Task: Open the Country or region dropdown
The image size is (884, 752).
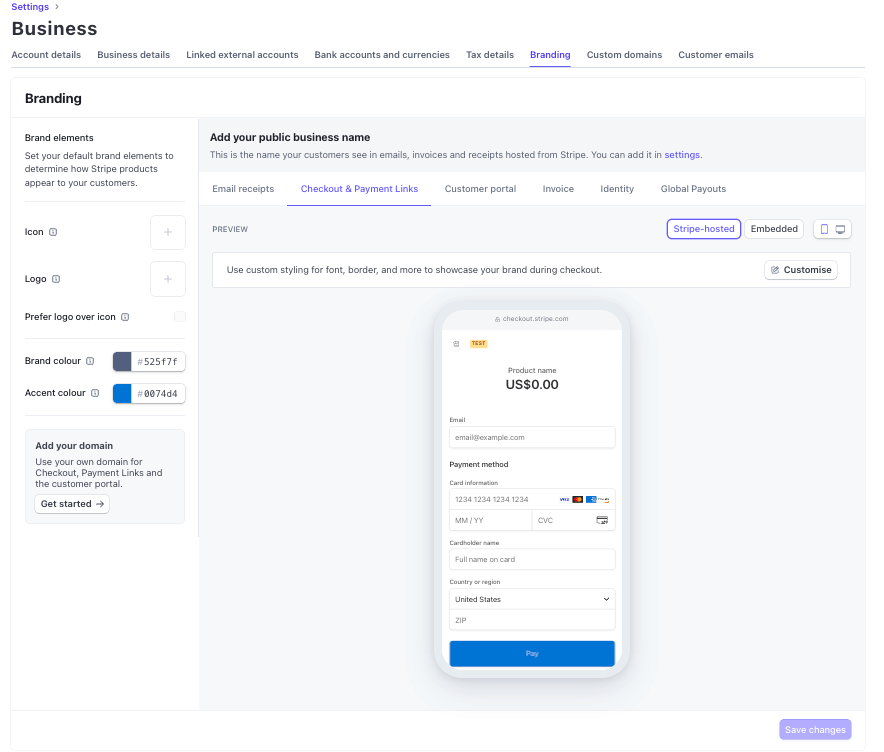Action: [532, 599]
